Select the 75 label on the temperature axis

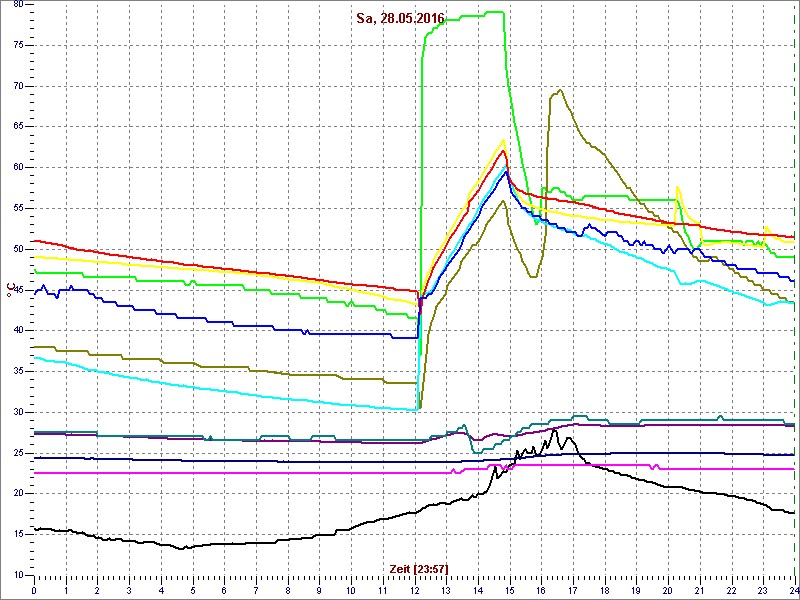pos(17,45)
